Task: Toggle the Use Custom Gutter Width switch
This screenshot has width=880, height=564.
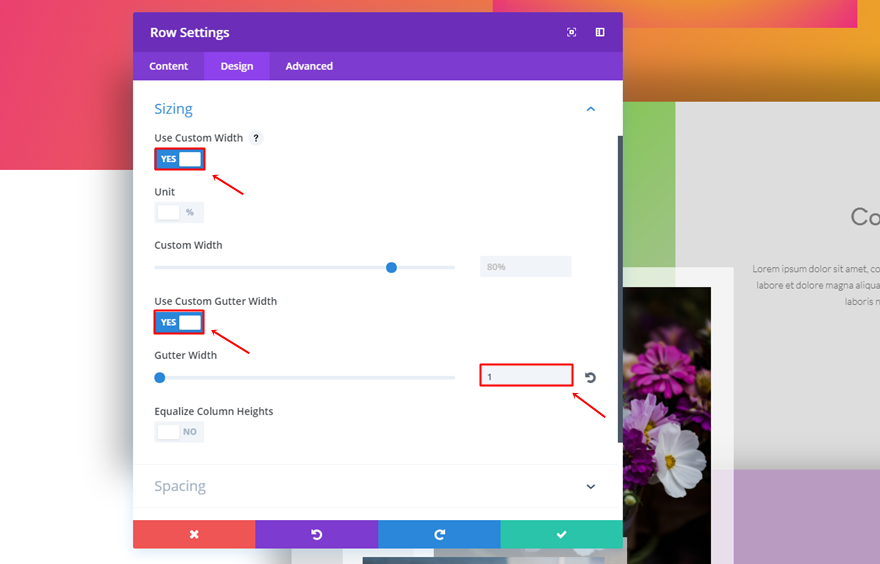Action: tap(179, 322)
